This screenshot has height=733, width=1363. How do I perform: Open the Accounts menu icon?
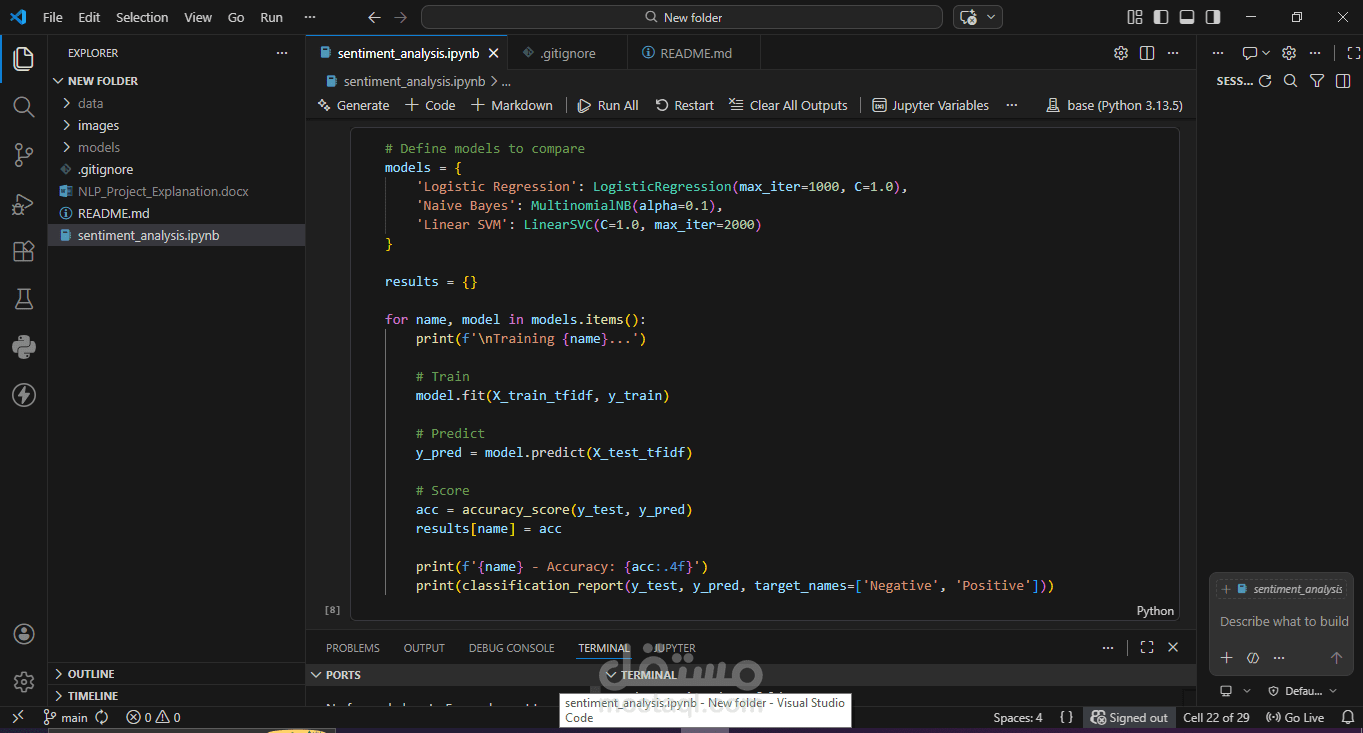(x=23, y=634)
